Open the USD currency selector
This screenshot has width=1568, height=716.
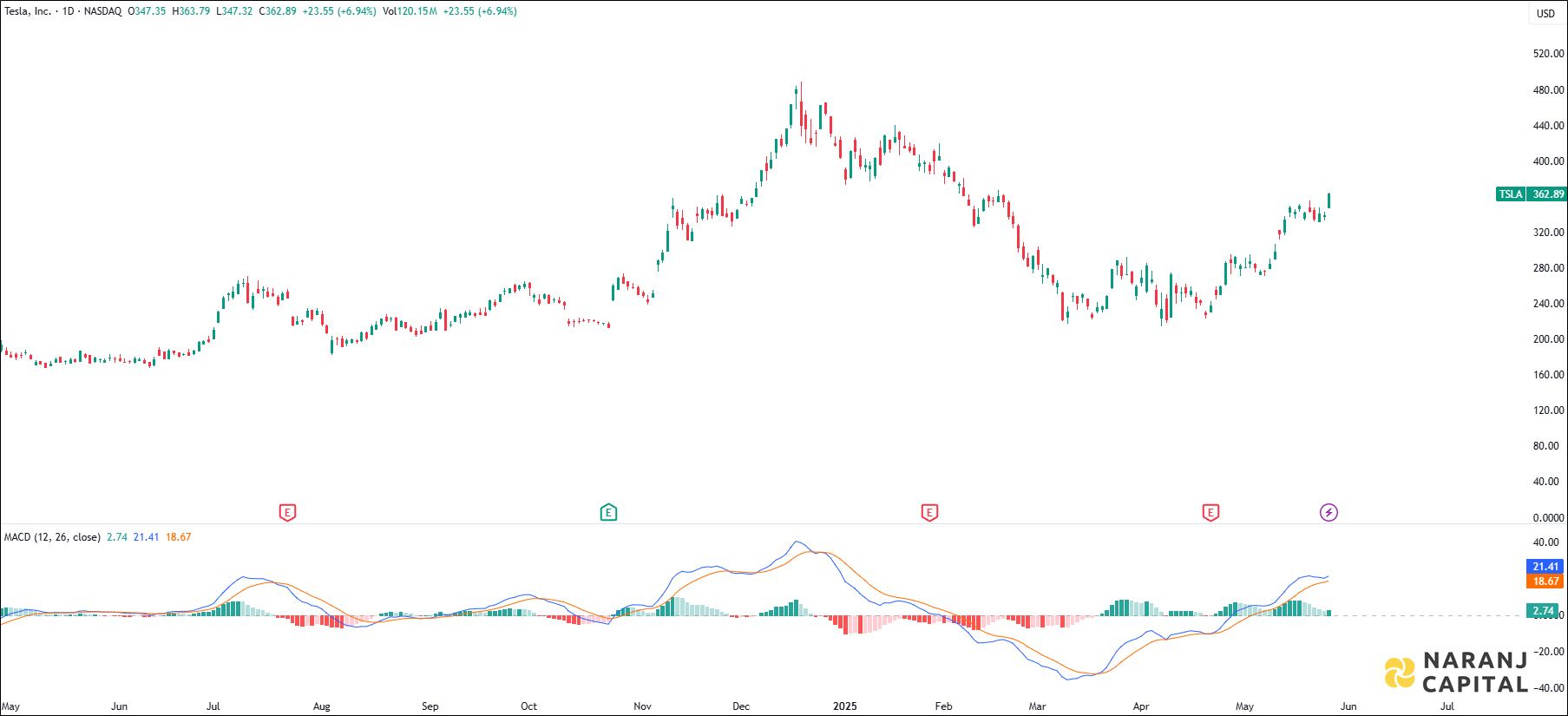point(1546,13)
